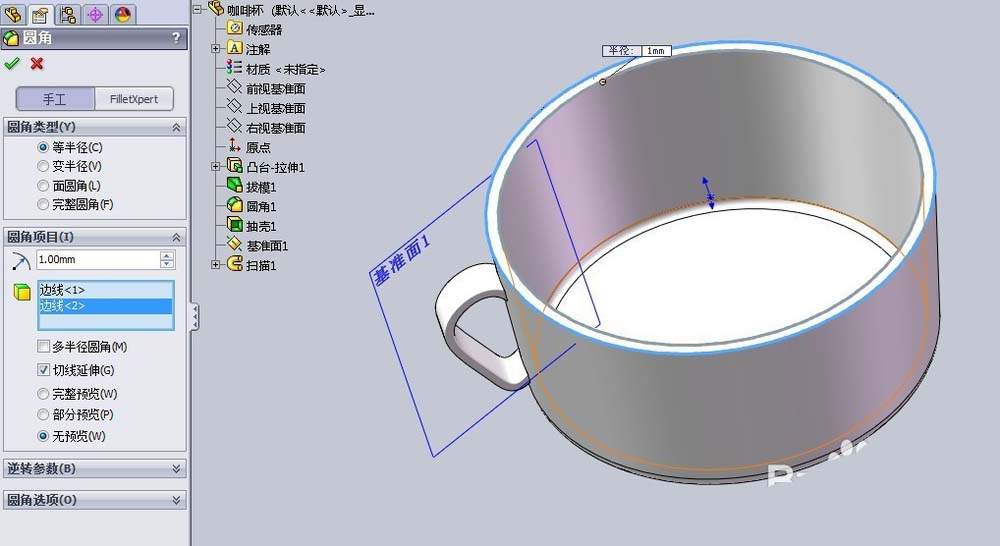Viewport: 1000px width, 546px height.
Task: Select 边线<1> in selection list
Action: 105,290
